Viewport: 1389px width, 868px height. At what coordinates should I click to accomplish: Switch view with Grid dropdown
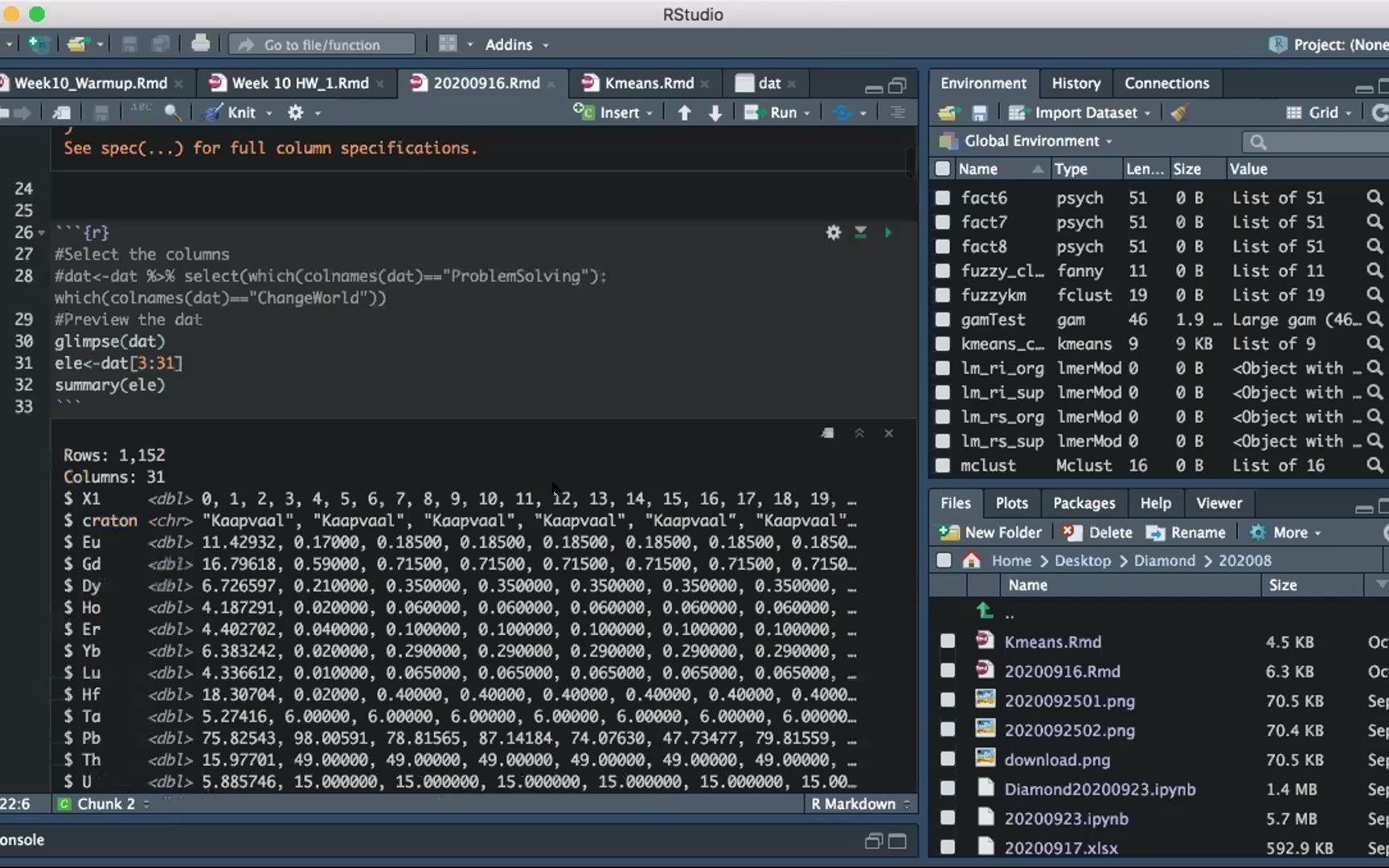pyautogui.click(x=1319, y=113)
